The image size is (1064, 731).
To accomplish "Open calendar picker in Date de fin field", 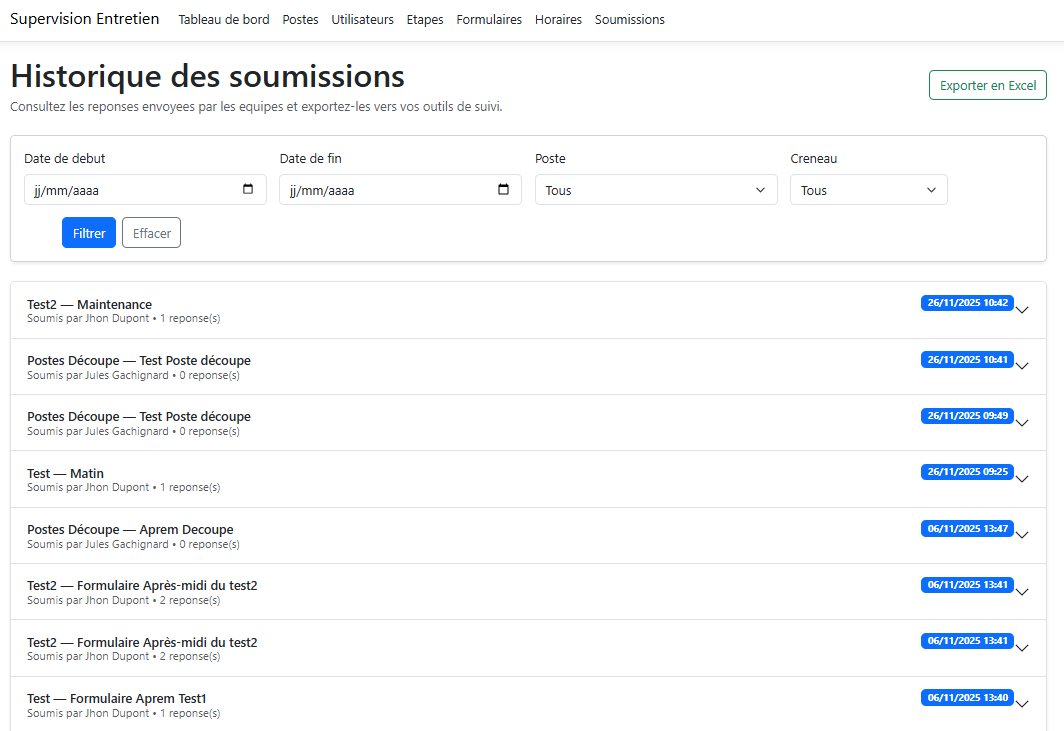I will point(503,190).
